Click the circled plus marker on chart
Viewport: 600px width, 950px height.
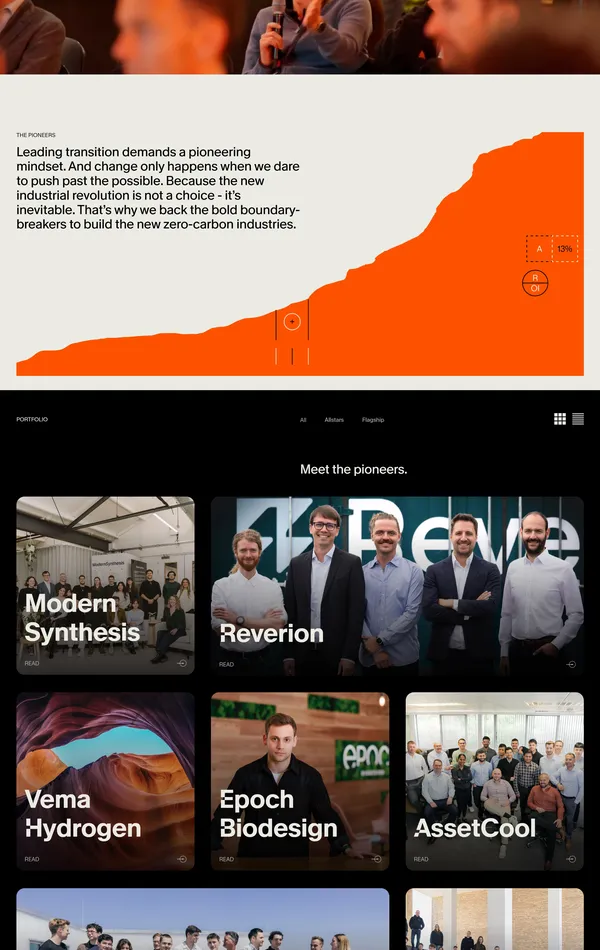point(292,321)
